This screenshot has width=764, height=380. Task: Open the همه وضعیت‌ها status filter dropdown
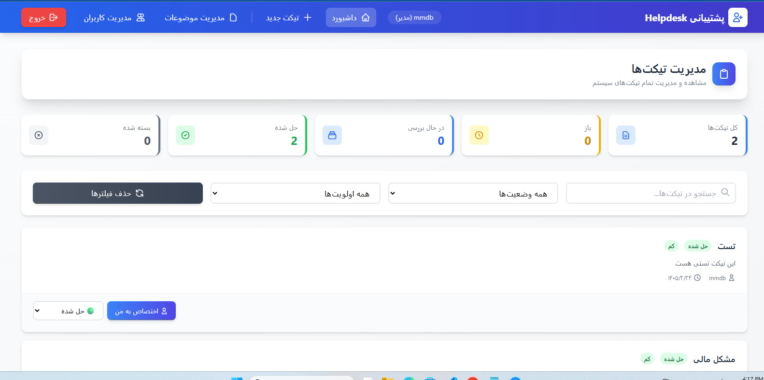(x=473, y=193)
